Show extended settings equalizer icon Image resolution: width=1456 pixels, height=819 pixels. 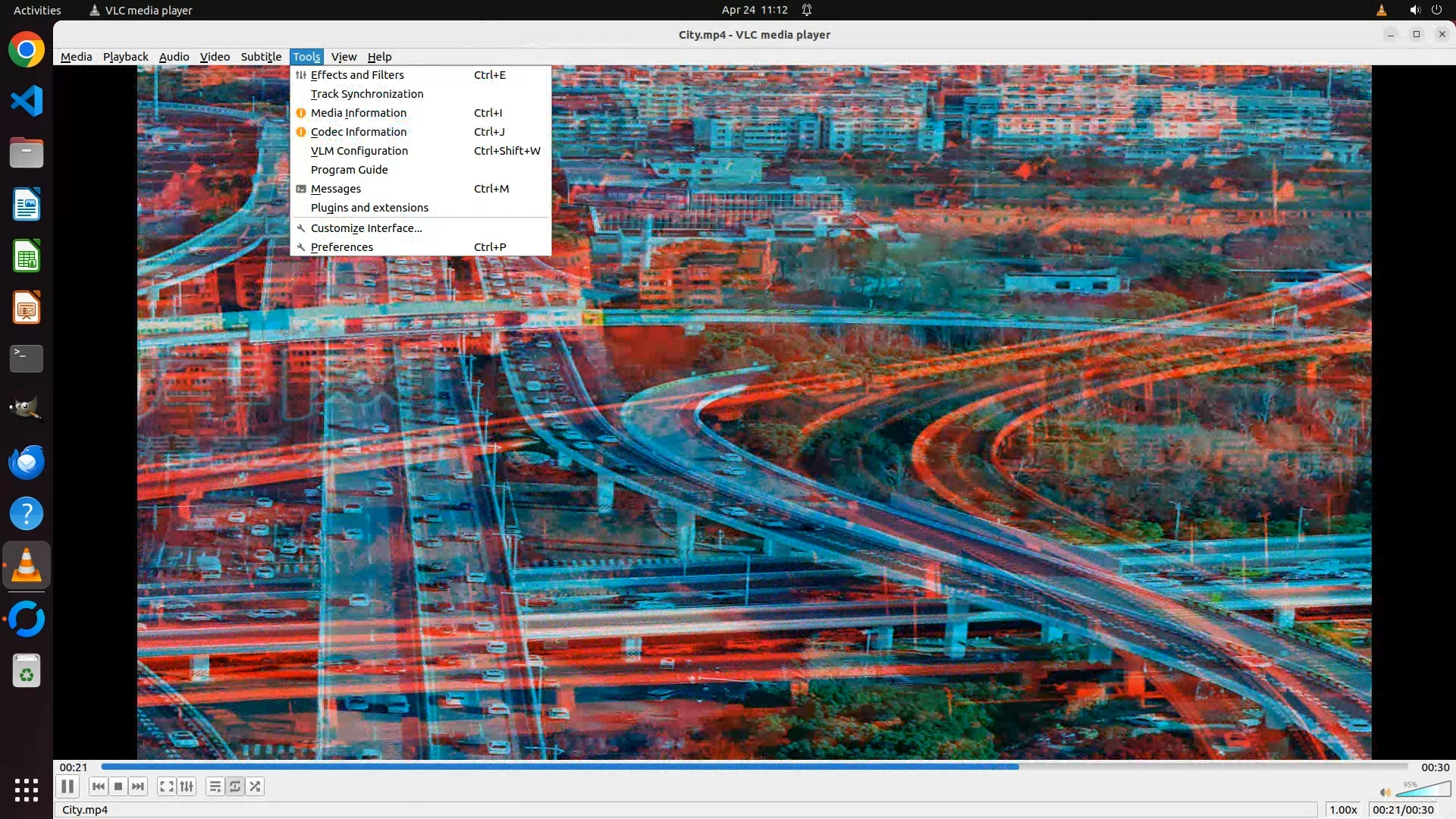click(187, 786)
